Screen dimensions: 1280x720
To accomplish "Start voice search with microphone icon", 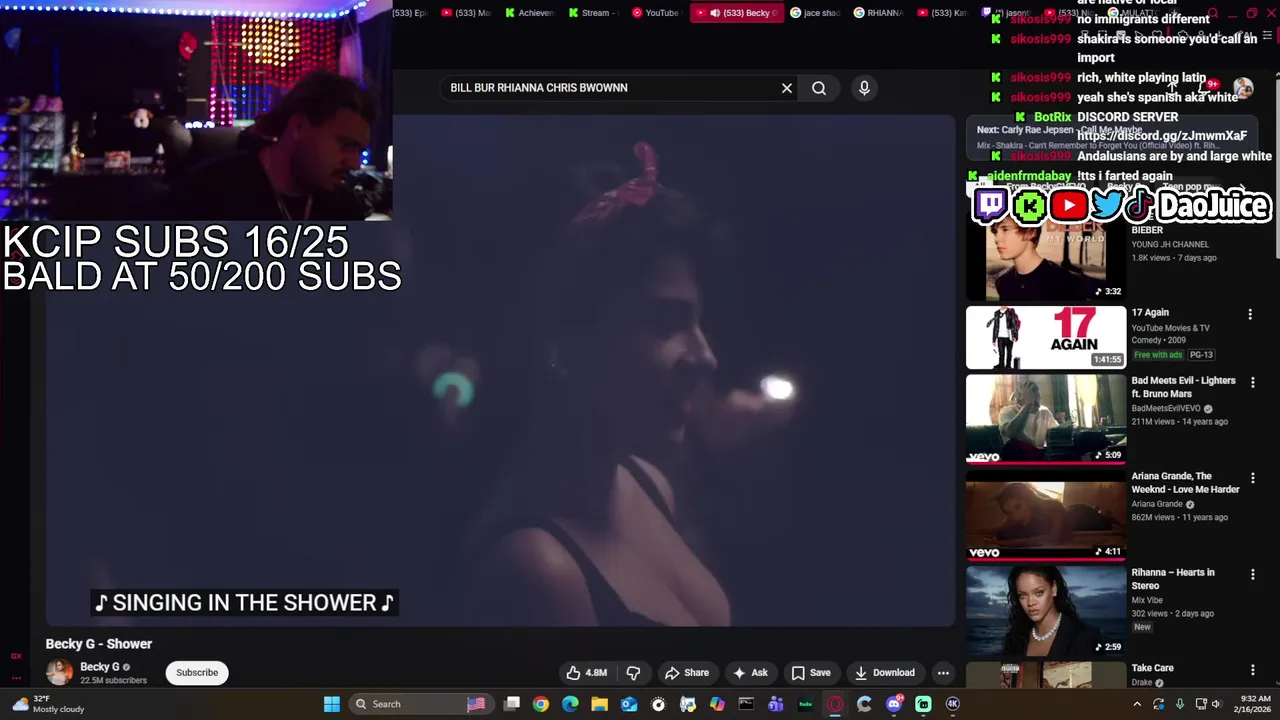I will pos(864,88).
